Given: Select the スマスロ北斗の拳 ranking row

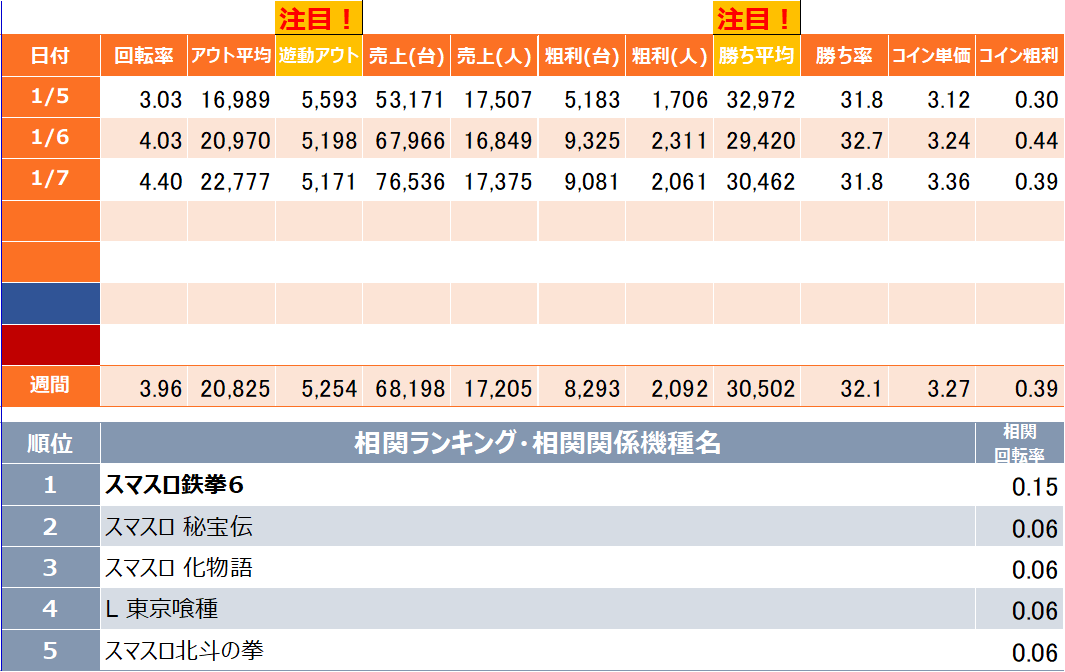Looking at the screenshot, I should click(184, 651).
